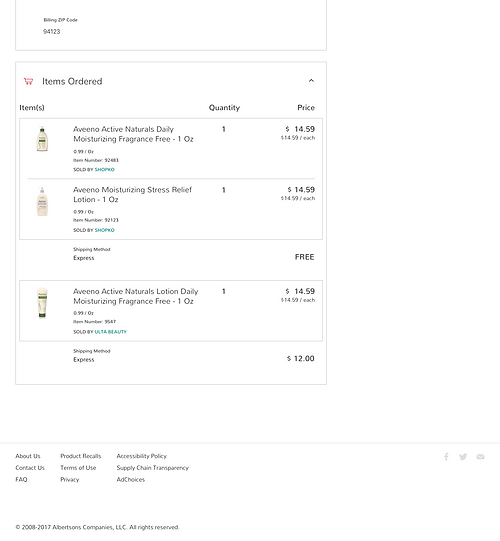Open the Privacy footer link
500x541 pixels.
70,480
